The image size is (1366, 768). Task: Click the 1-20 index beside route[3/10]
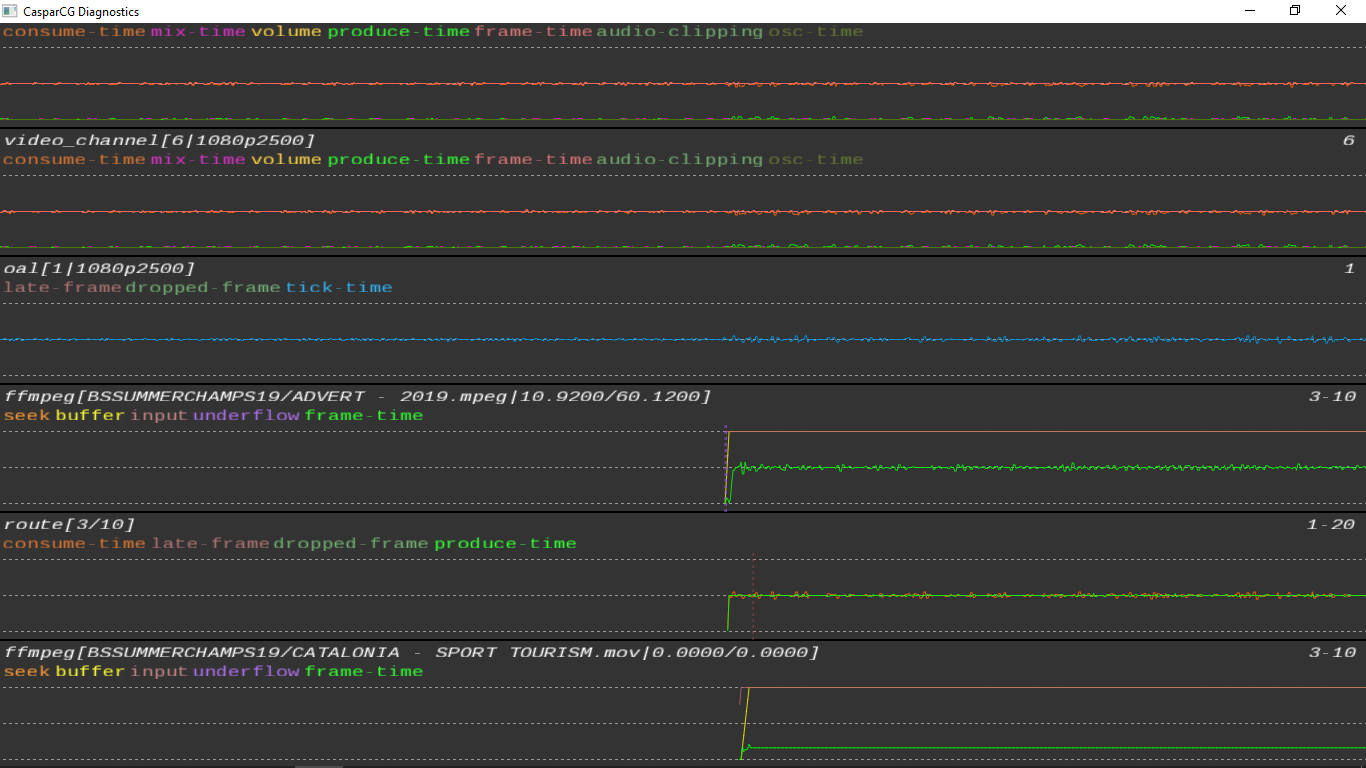pos(1332,525)
